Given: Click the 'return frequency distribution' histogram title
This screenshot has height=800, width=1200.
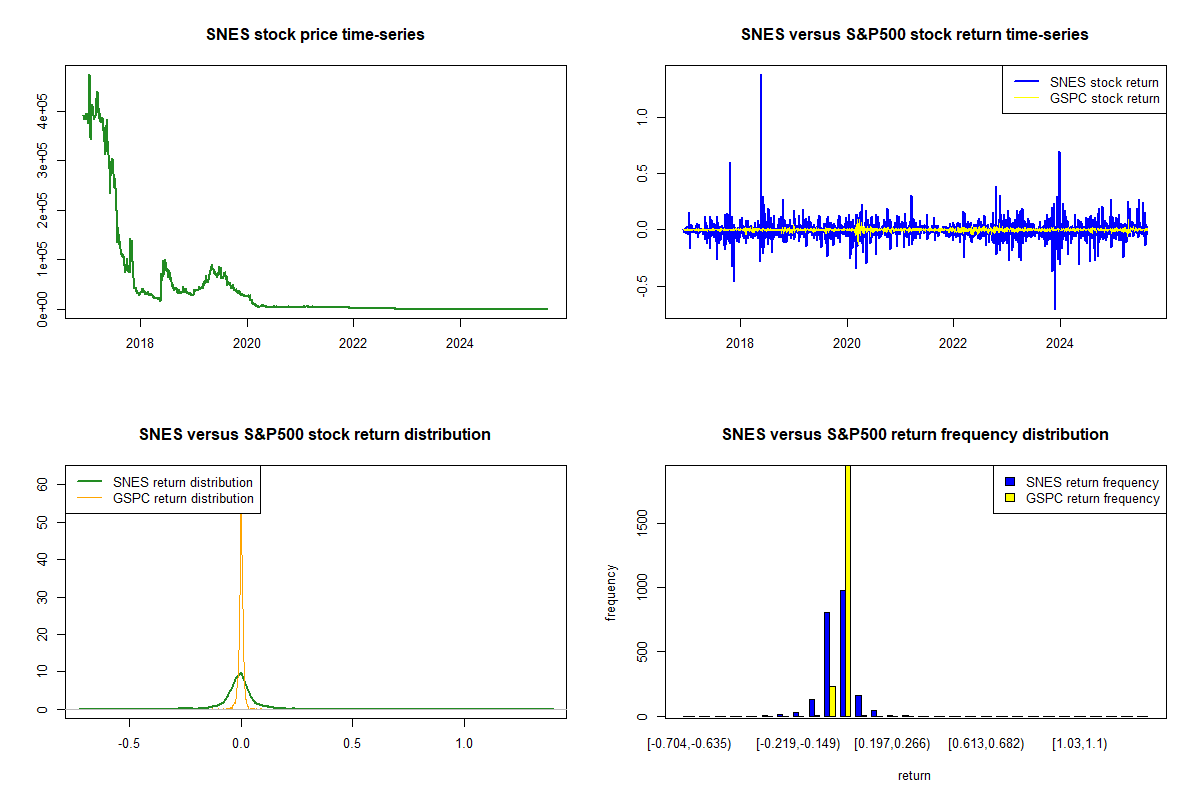Looking at the screenshot, I should click(914, 435).
